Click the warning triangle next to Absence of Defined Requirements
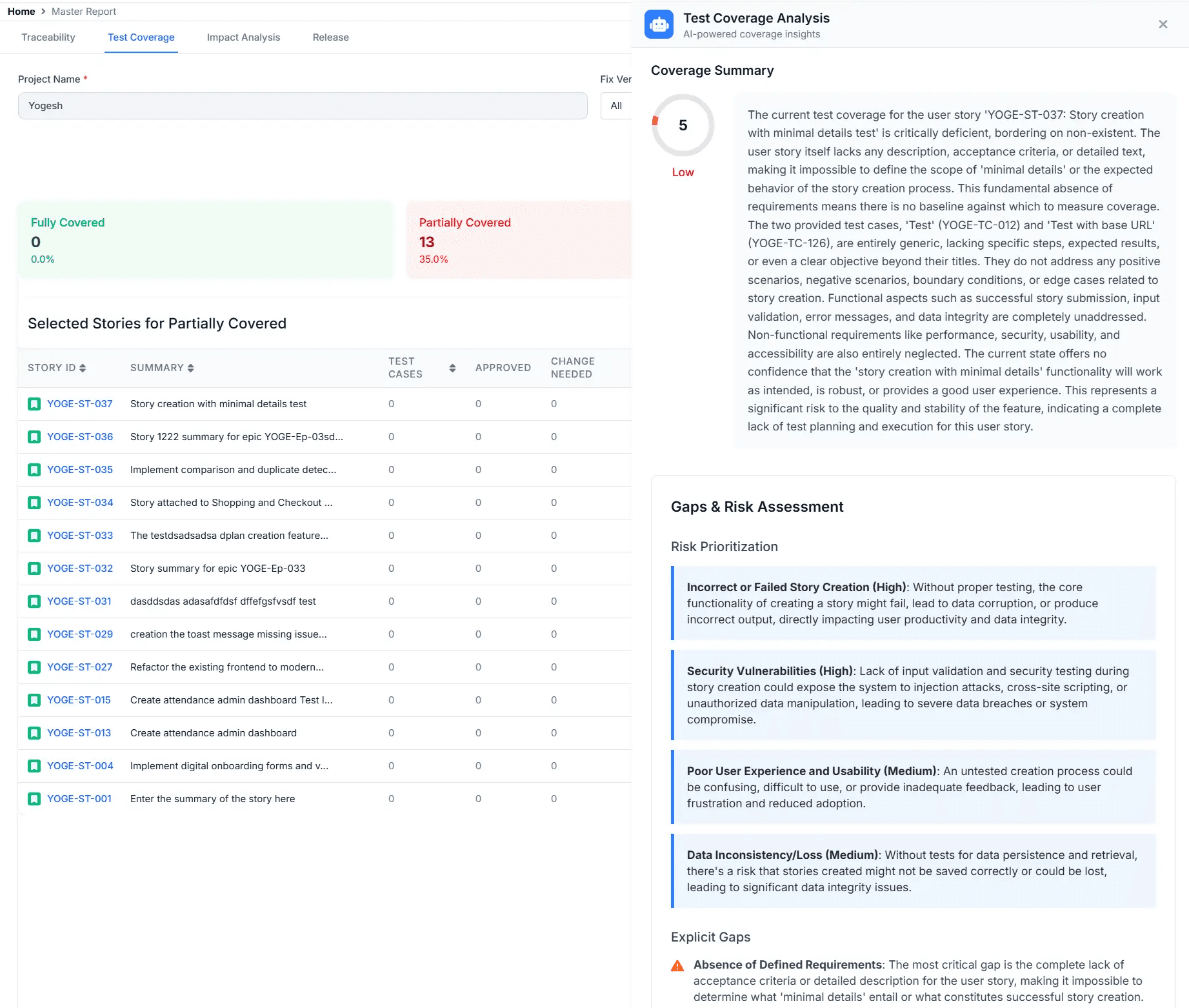The height and width of the screenshot is (1008, 1189). (677, 965)
